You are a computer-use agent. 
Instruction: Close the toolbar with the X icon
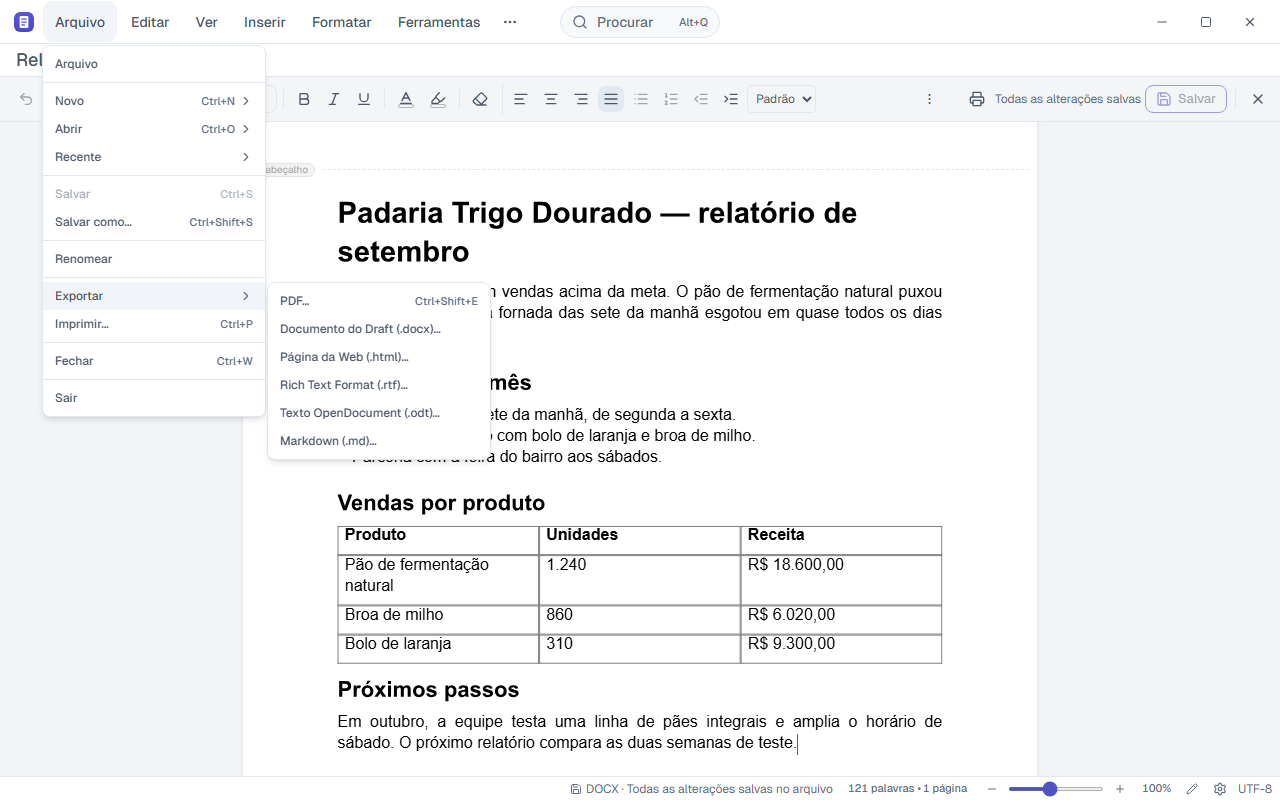[1258, 99]
